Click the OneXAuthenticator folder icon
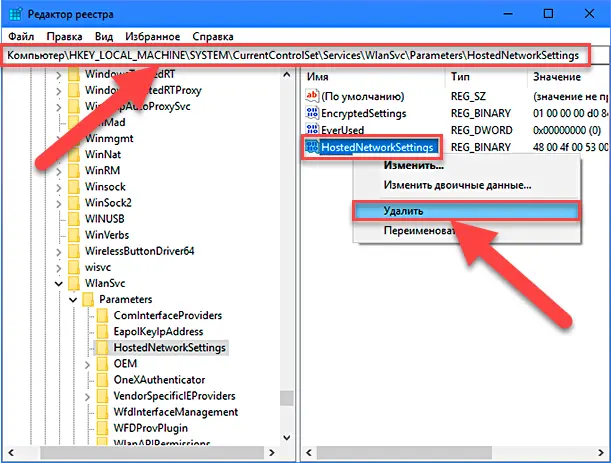 click(x=102, y=380)
